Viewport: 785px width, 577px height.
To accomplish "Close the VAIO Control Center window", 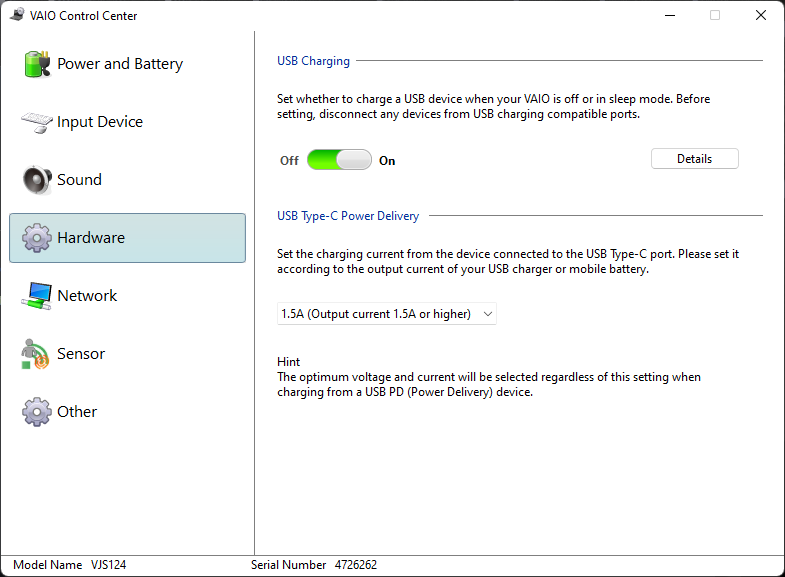I will click(x=761, y=15).
